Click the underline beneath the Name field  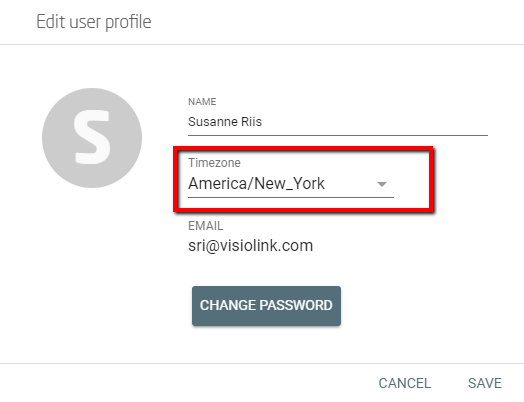338,135
